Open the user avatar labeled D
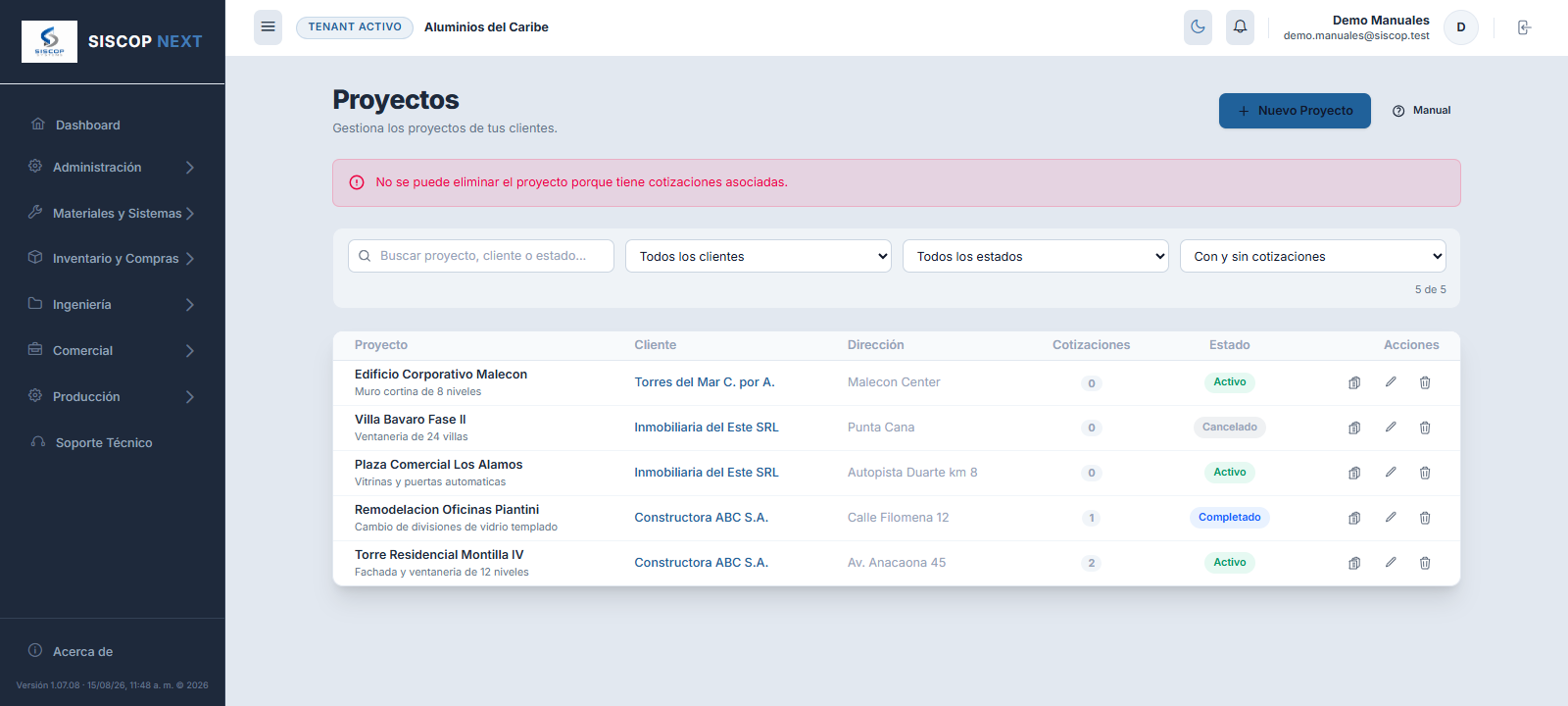 (x=1461, y=27)
